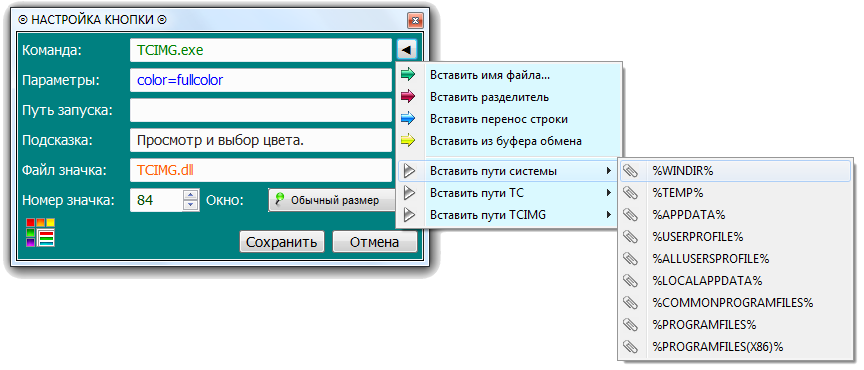Click the Номер значка: label
This screenshot has height=370, width=864.
[x=68, y=200]
